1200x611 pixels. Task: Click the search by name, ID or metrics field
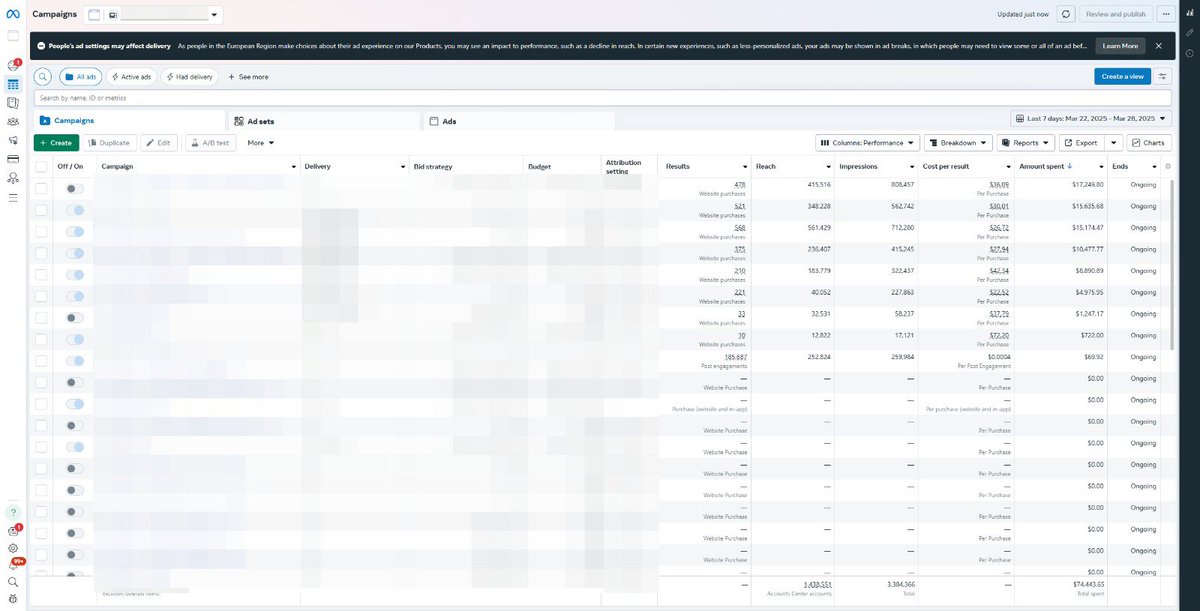pyautogui.click(x=603, y=98)
